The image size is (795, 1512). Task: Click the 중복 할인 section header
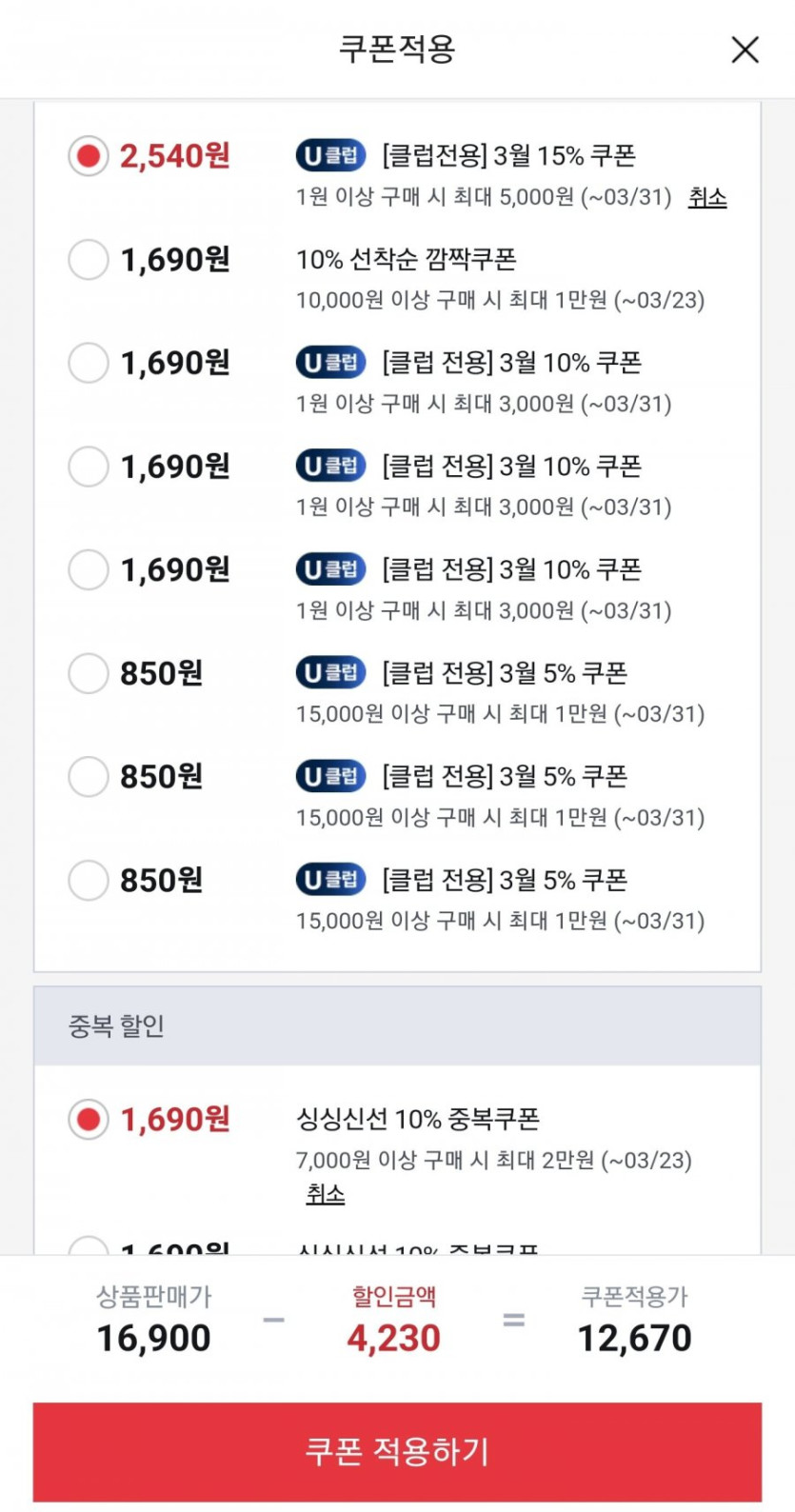(x=397, y=1025)
